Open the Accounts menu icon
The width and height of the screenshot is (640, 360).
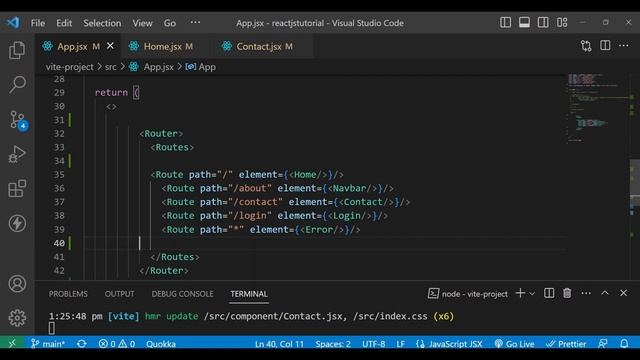pos(17,284)
